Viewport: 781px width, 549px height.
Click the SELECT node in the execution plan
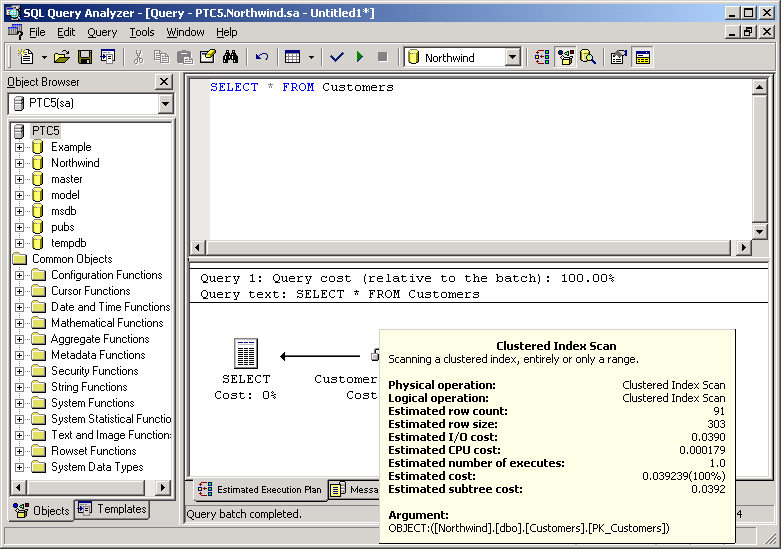(x=245, y=355)
